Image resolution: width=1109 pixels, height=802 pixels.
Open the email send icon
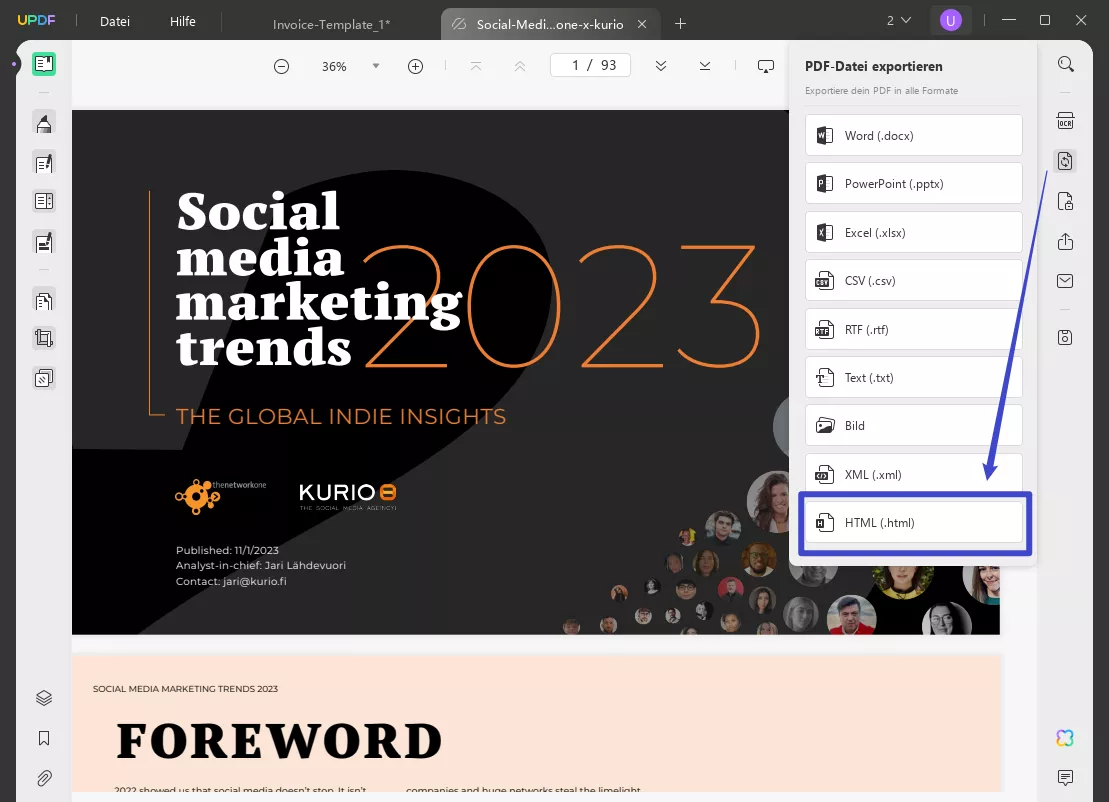tap(1065, 281)
